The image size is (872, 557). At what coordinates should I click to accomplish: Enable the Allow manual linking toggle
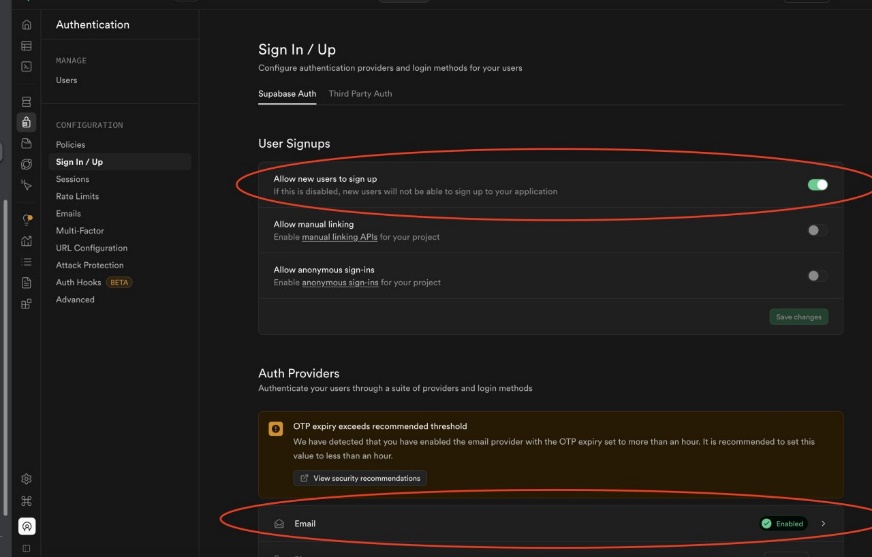817,230
